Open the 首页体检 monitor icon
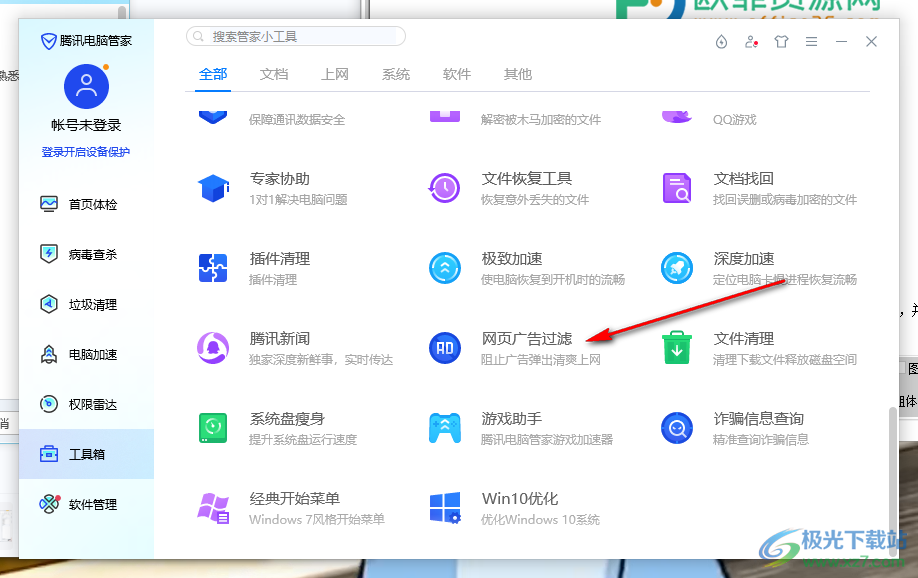Viewport: 918px width, 578px height. (49, 204)
